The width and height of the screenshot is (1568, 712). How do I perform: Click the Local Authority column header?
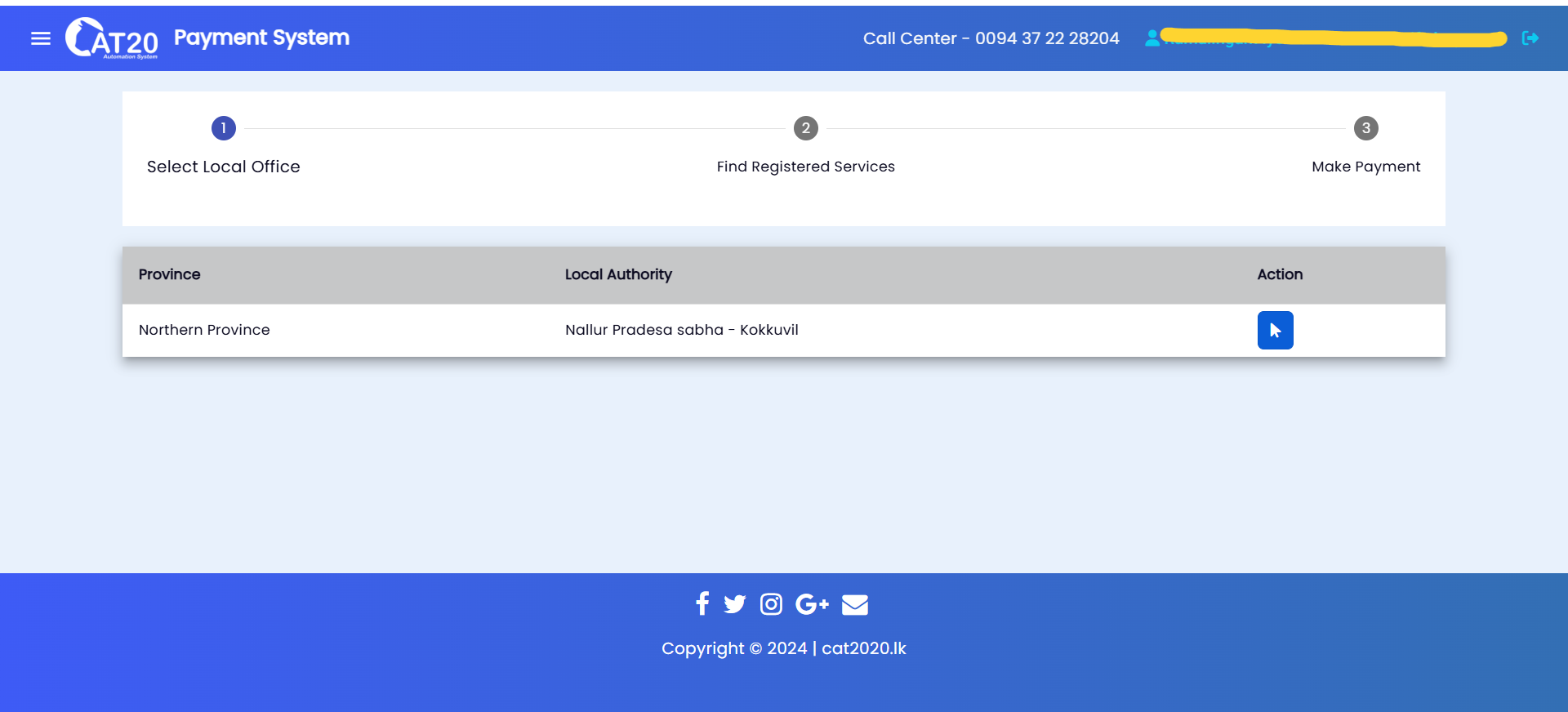click(x=618, y=274)
